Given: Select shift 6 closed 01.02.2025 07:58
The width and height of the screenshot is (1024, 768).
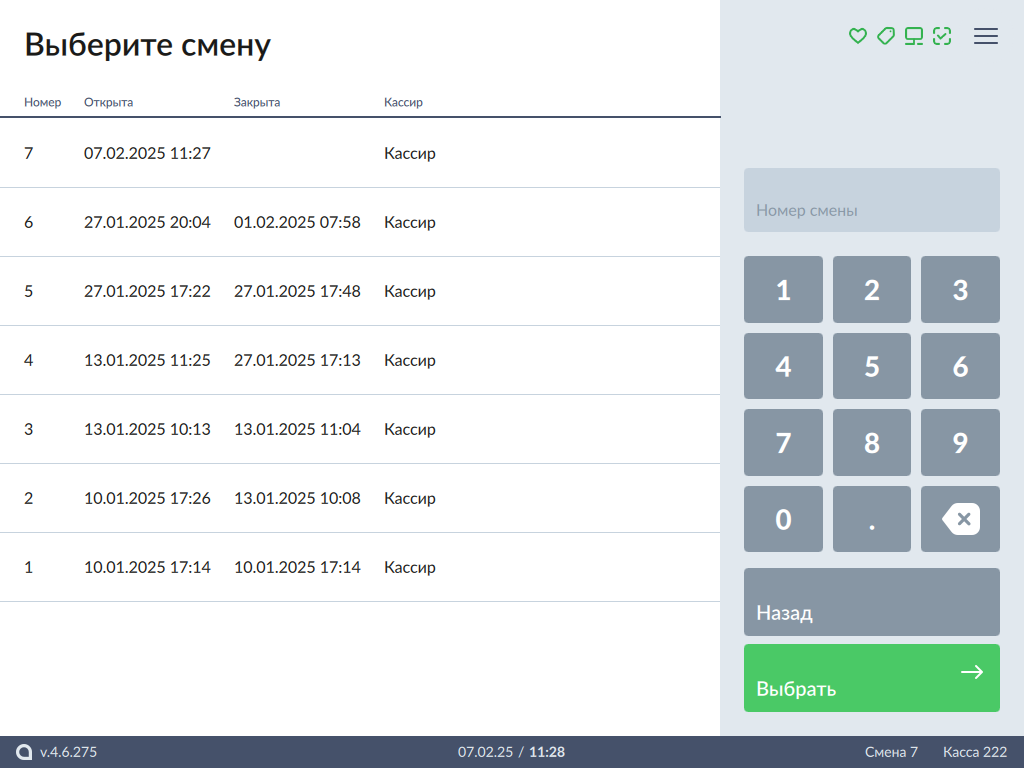Looking at the screenshot, I should pos(360,222).
